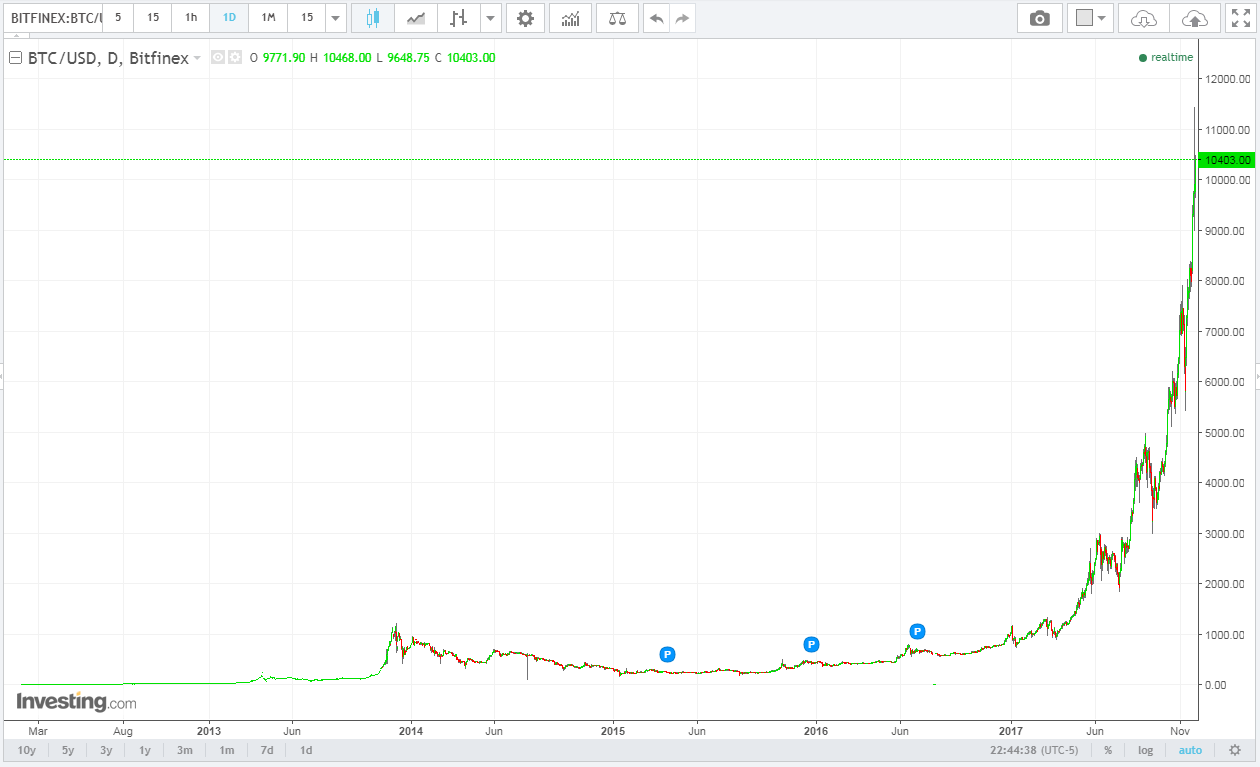Set range to 1d
Screen dimensions: 1260x767
point(306,750)
